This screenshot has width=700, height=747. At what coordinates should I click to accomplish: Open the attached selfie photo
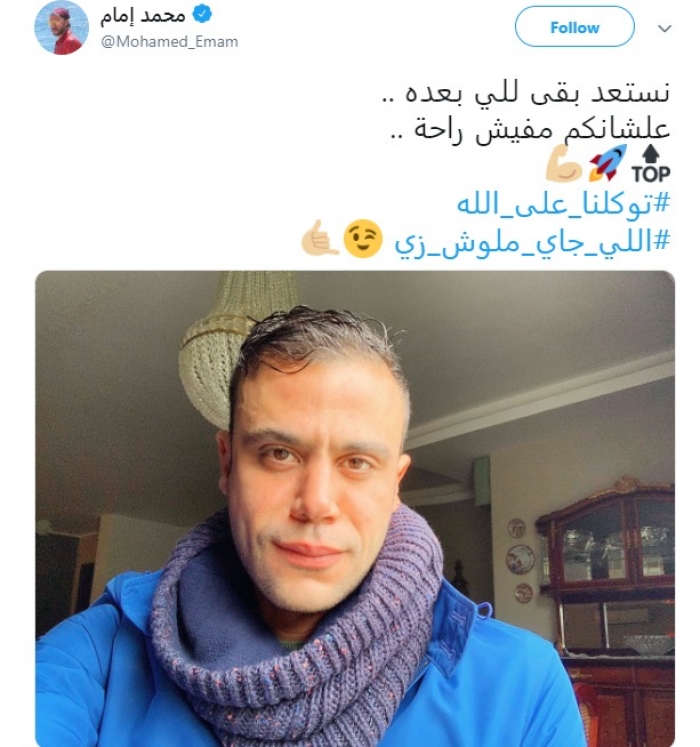click(x=355, y=508)
